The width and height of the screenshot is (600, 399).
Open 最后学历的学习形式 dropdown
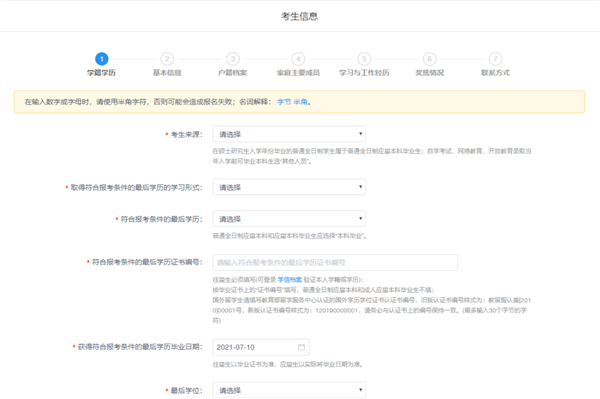pyautogui.click(x=289, y=187)
